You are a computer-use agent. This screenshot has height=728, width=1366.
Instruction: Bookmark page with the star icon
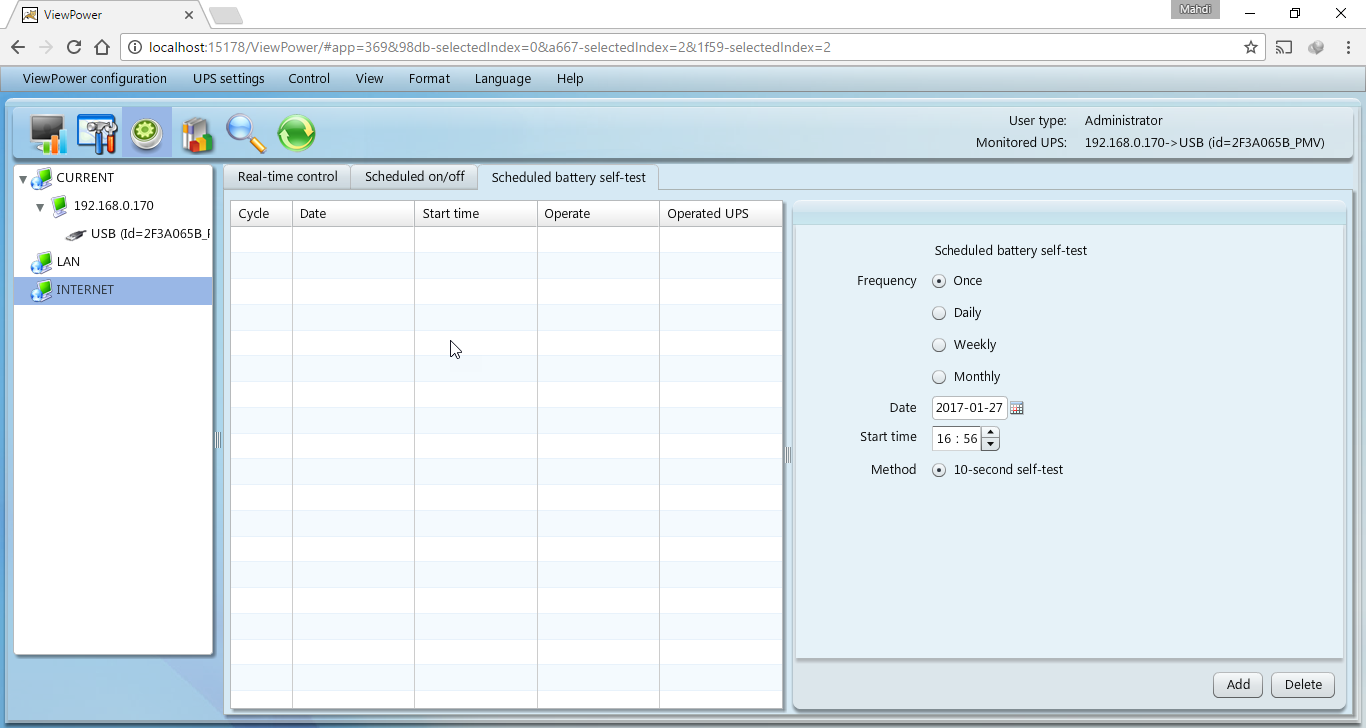[1250, 47]
